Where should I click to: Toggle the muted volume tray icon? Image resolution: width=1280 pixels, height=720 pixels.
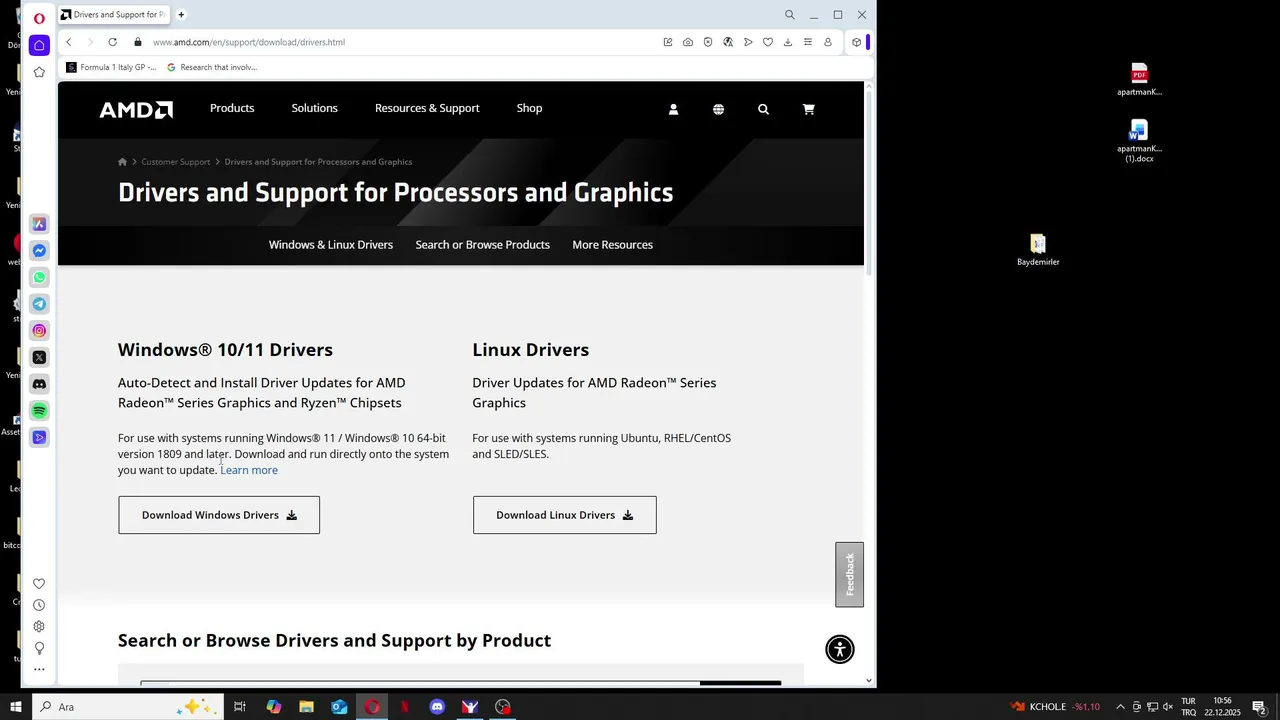tap(1168, 707)
